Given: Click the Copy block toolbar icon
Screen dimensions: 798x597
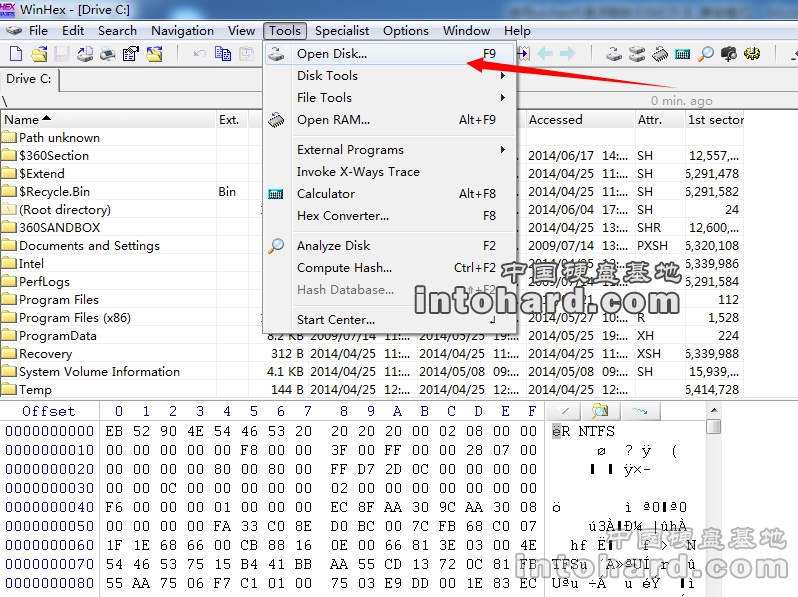Looking at the screenshot, I should pos(223,53).
